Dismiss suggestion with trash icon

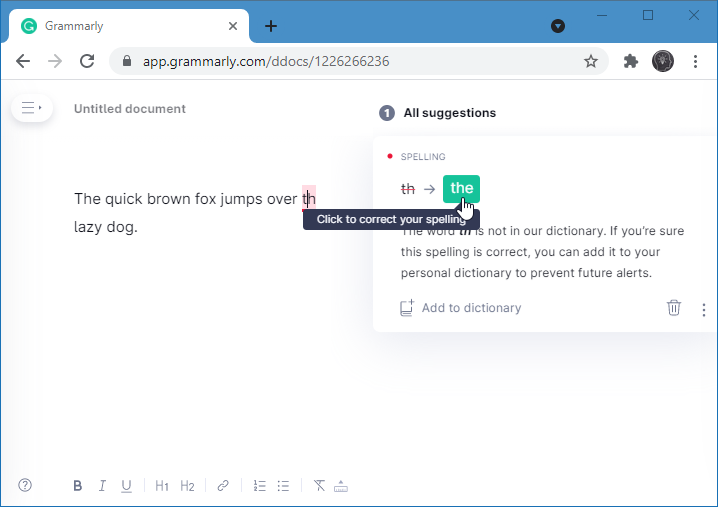(x=674, y=308)
